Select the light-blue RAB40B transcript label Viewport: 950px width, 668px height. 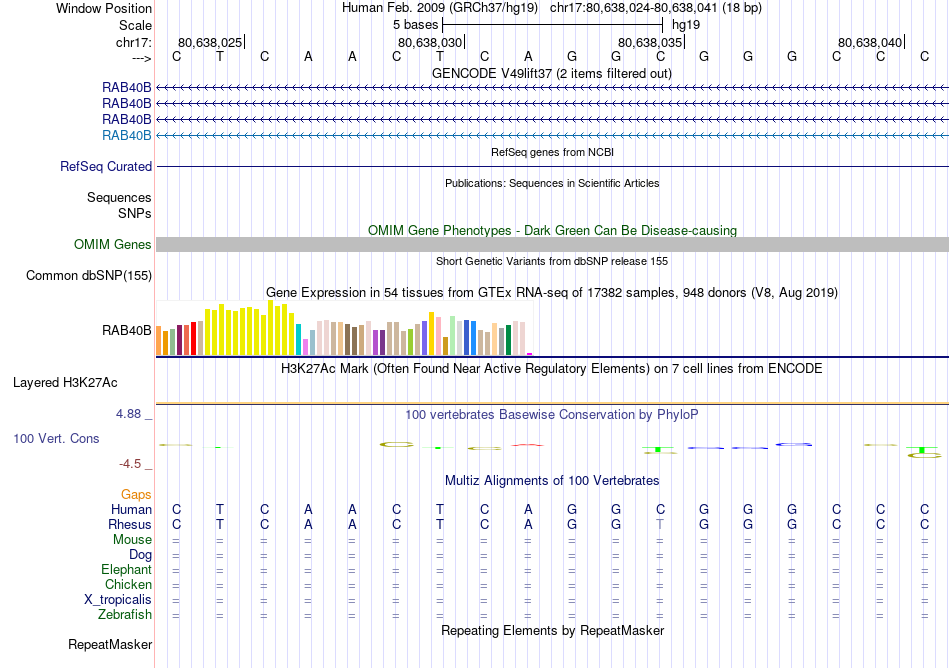pos(127,135)
